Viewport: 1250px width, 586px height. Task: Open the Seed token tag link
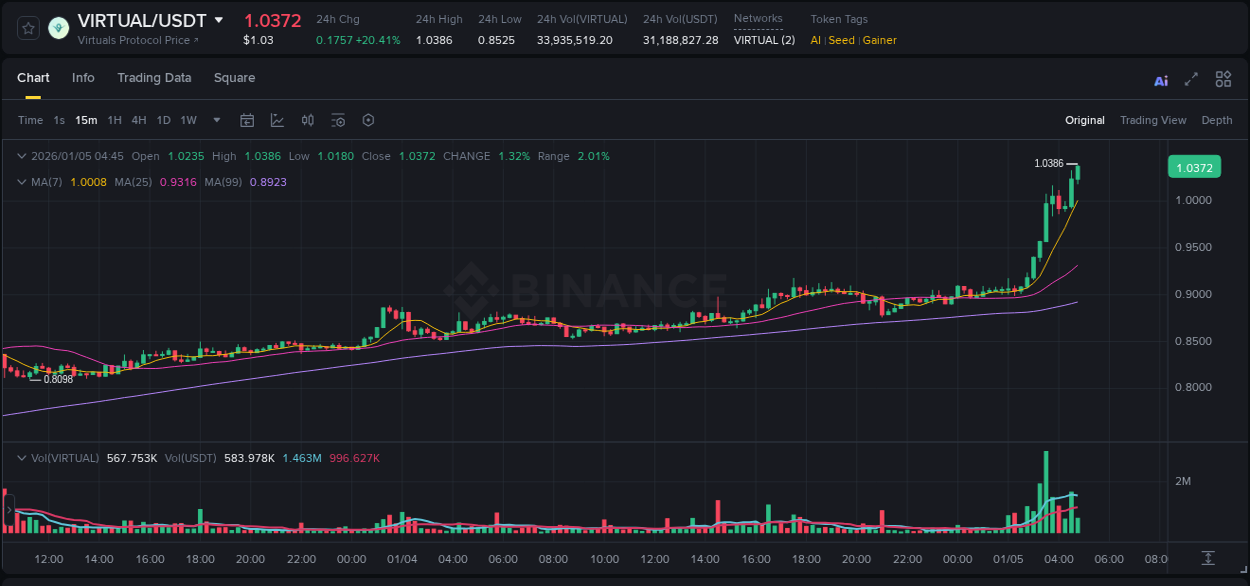pos(841,41)
